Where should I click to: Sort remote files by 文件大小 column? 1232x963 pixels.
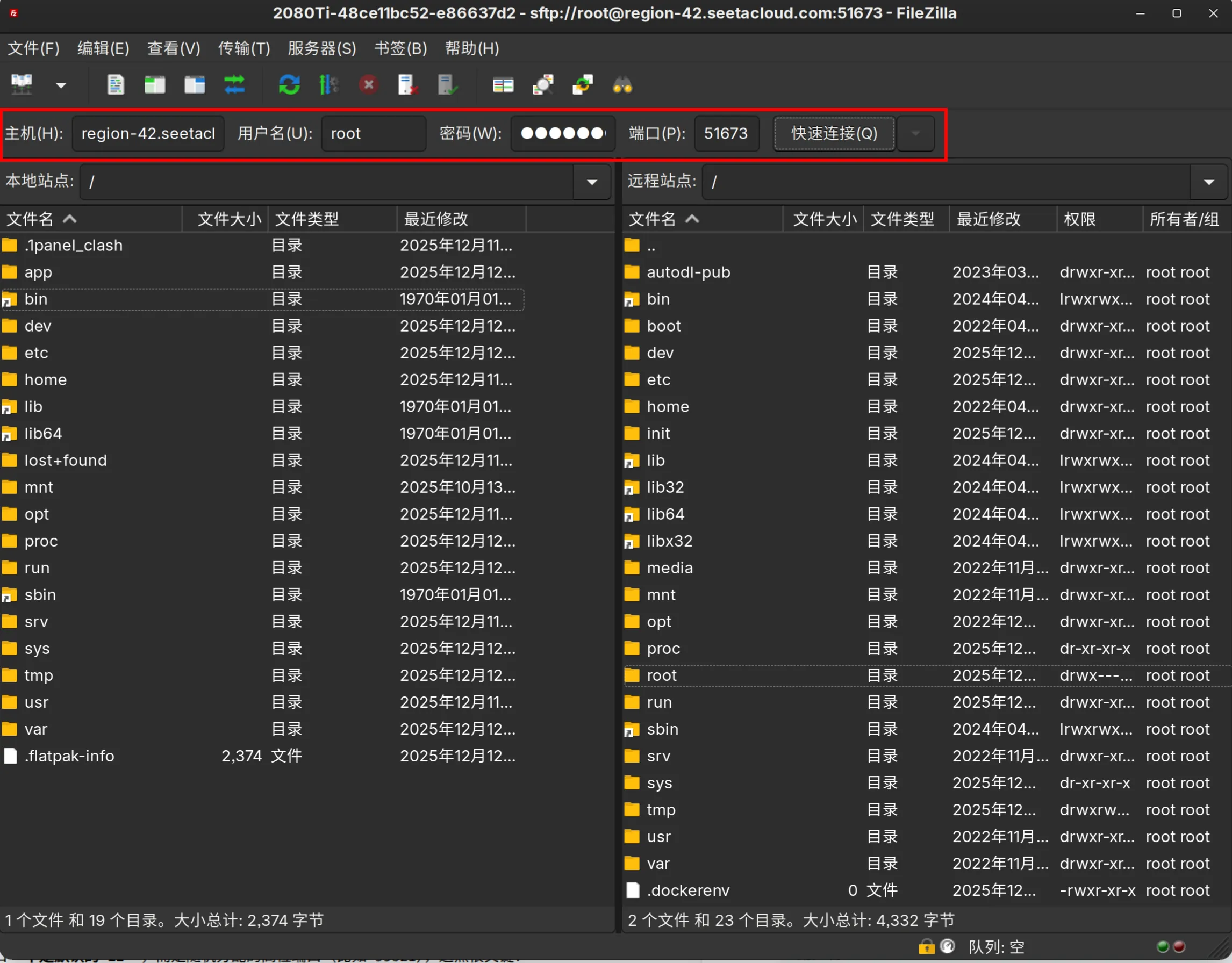tap(823, 219)
